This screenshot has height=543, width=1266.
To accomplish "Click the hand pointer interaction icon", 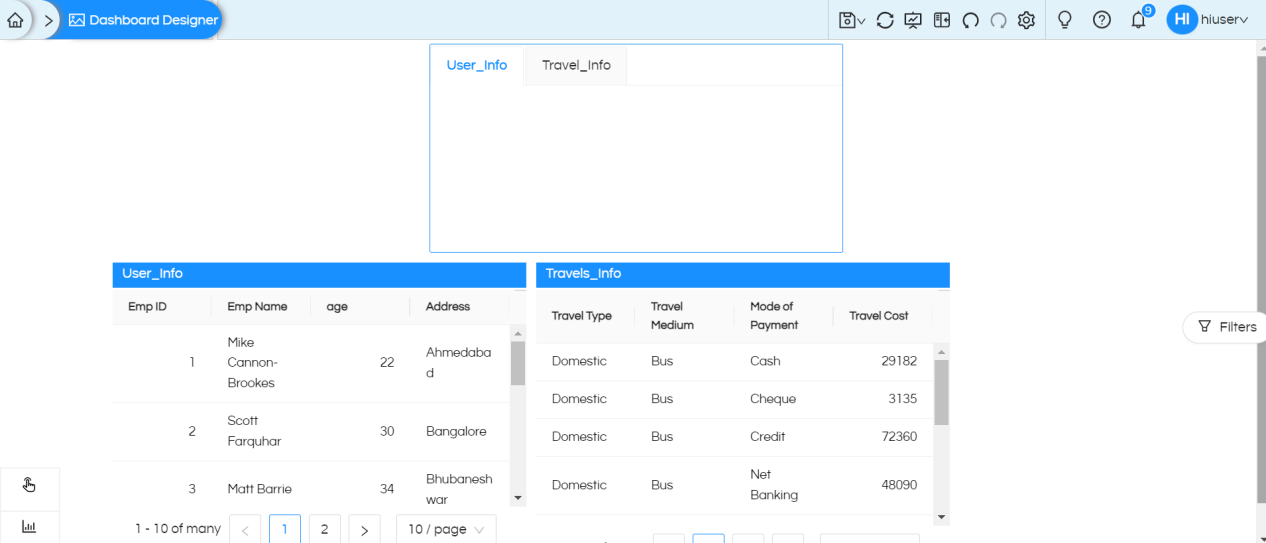I will coord(29,485).
